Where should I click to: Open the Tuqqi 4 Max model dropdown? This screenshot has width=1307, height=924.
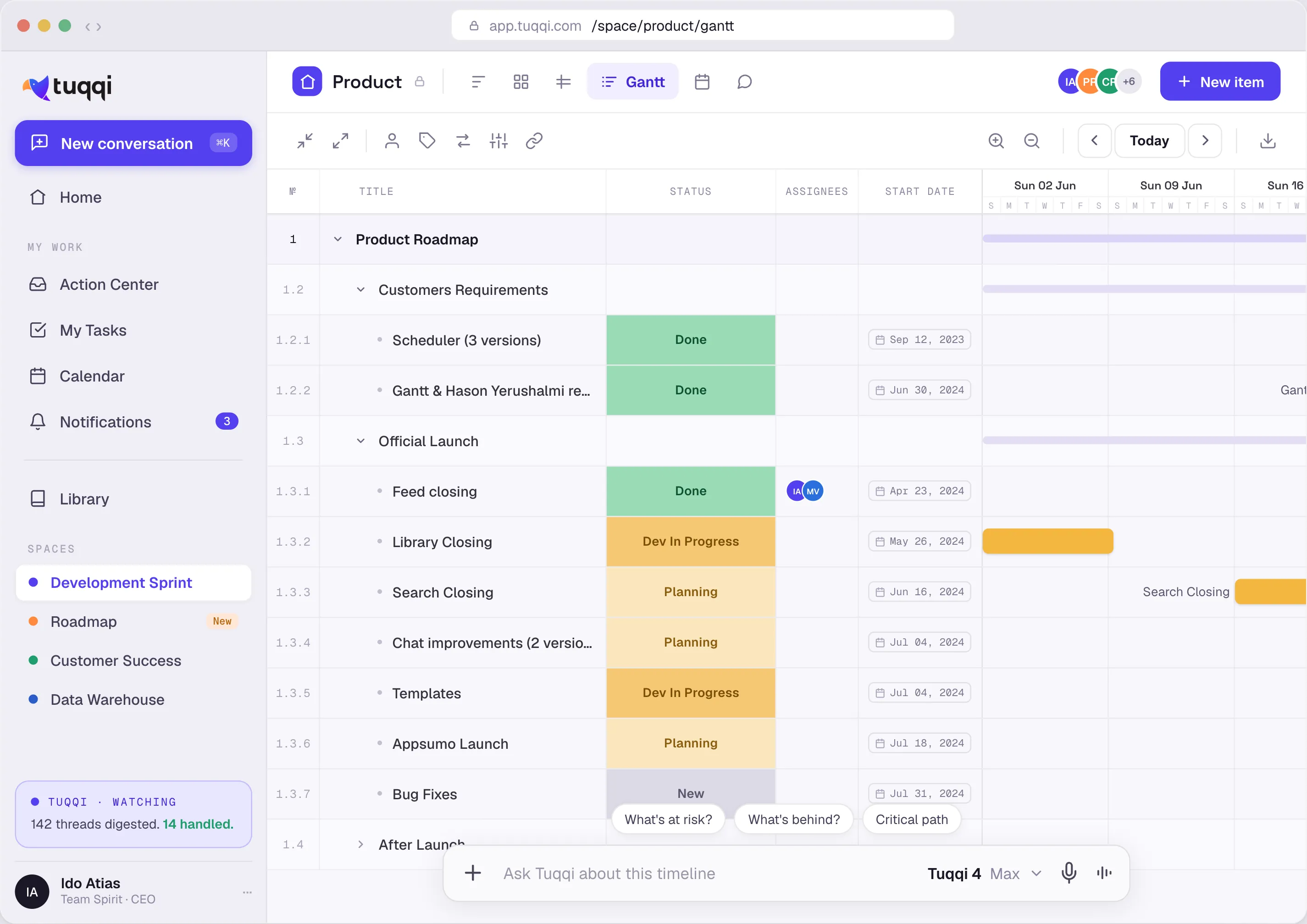point(985,874)
